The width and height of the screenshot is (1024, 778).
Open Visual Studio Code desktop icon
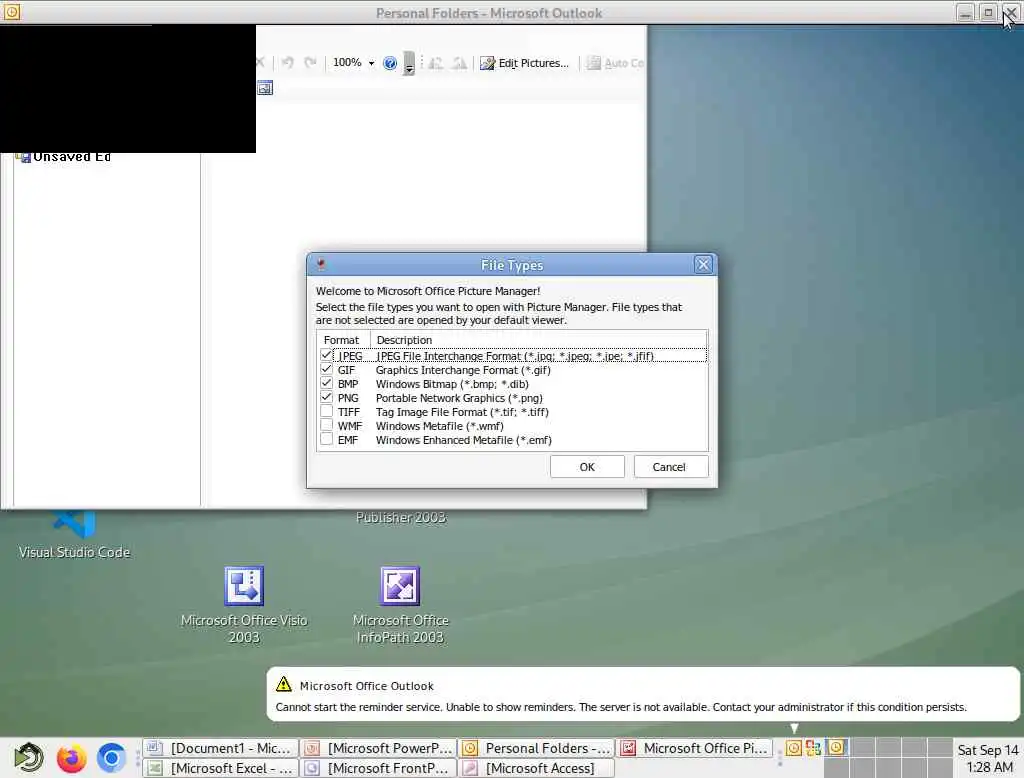click(x=74, y=524)
